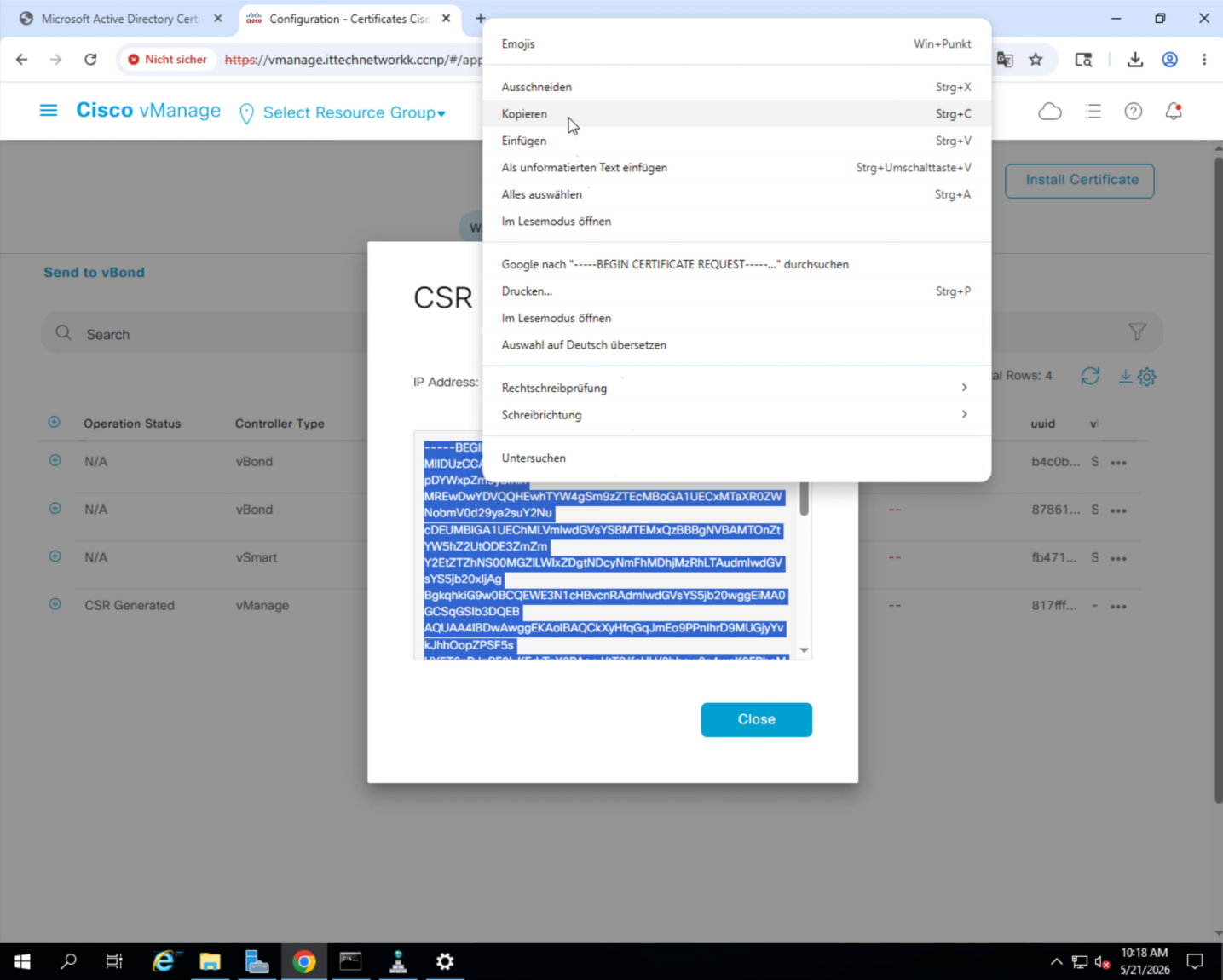The image size is (1223, 980).
Task: Refresh the certificates table
Action: (x=1090, y=376)
